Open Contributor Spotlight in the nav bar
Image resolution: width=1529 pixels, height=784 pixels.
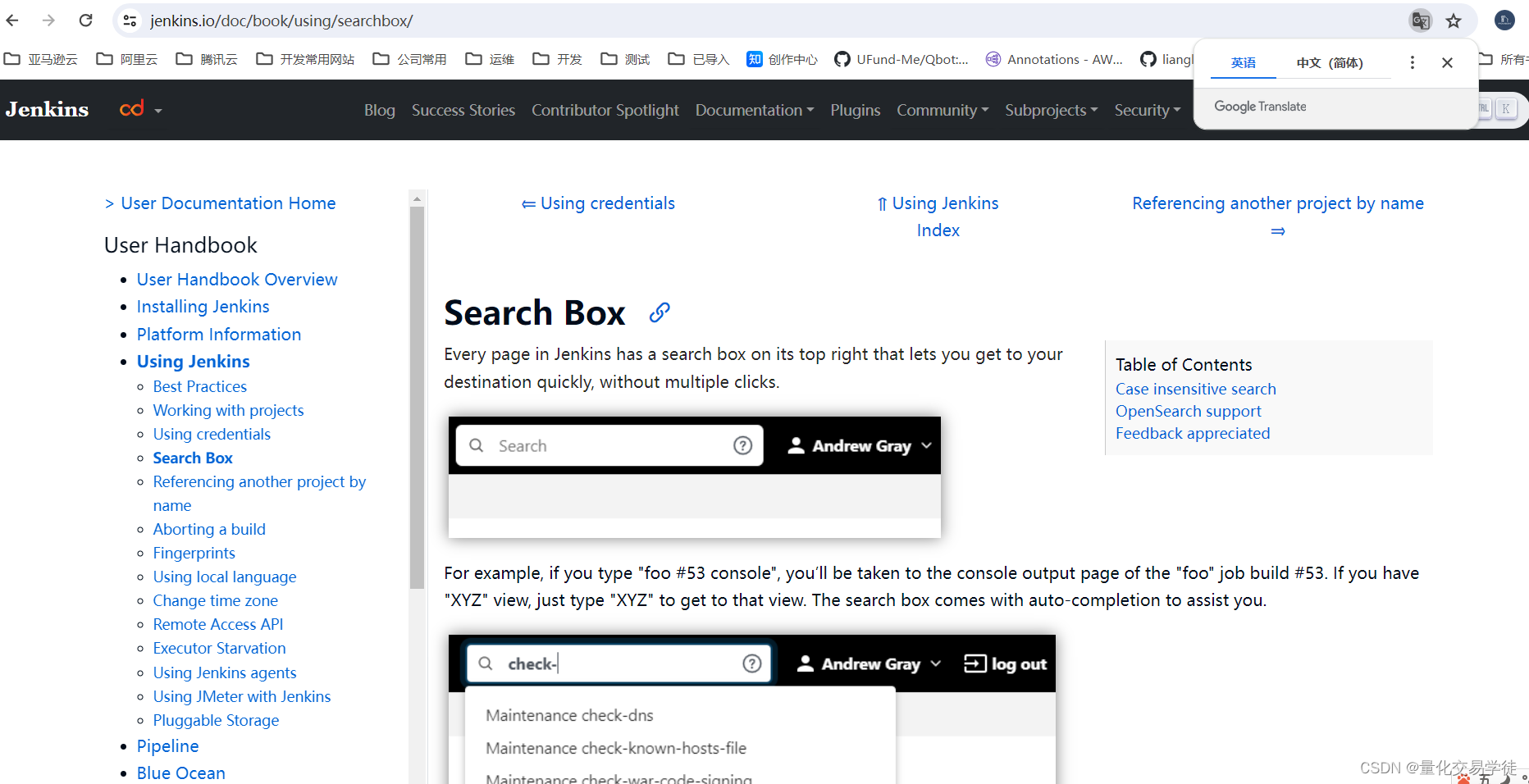pos(605,110)
